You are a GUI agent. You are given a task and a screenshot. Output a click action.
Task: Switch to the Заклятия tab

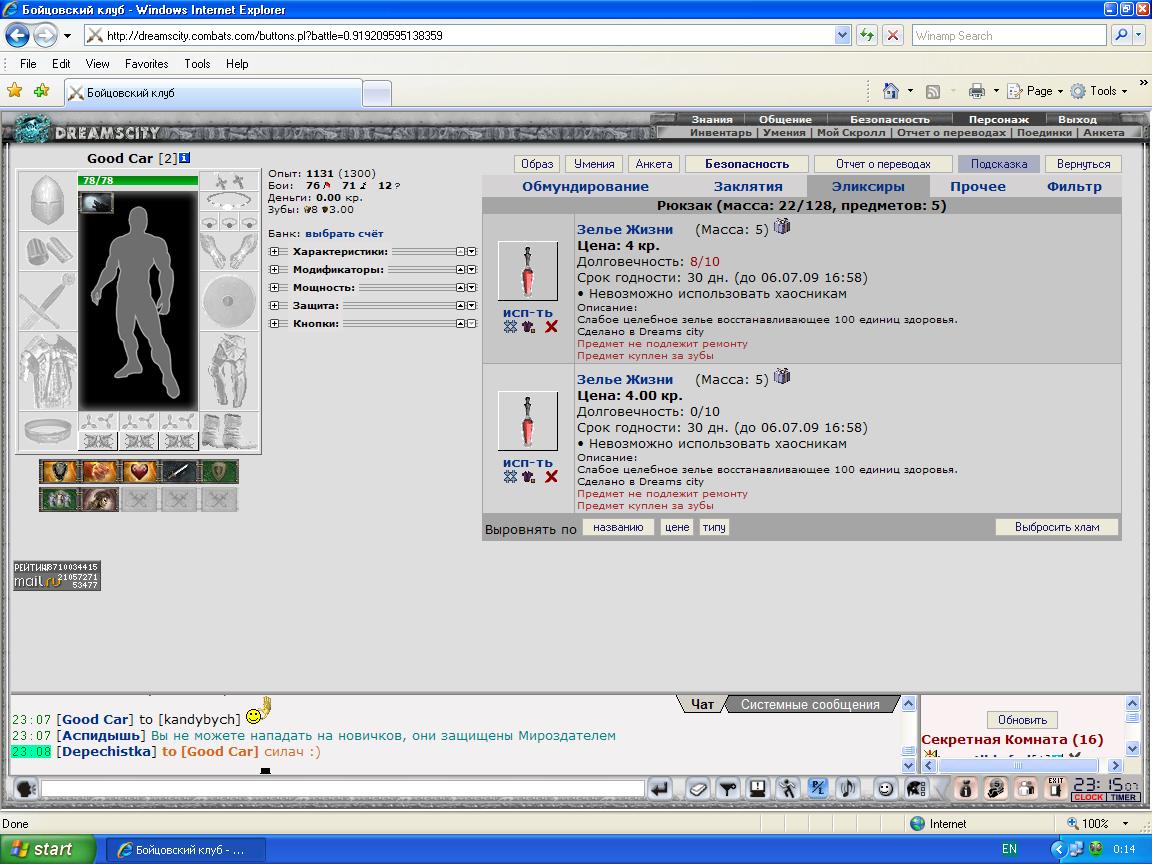coord(748,187)
